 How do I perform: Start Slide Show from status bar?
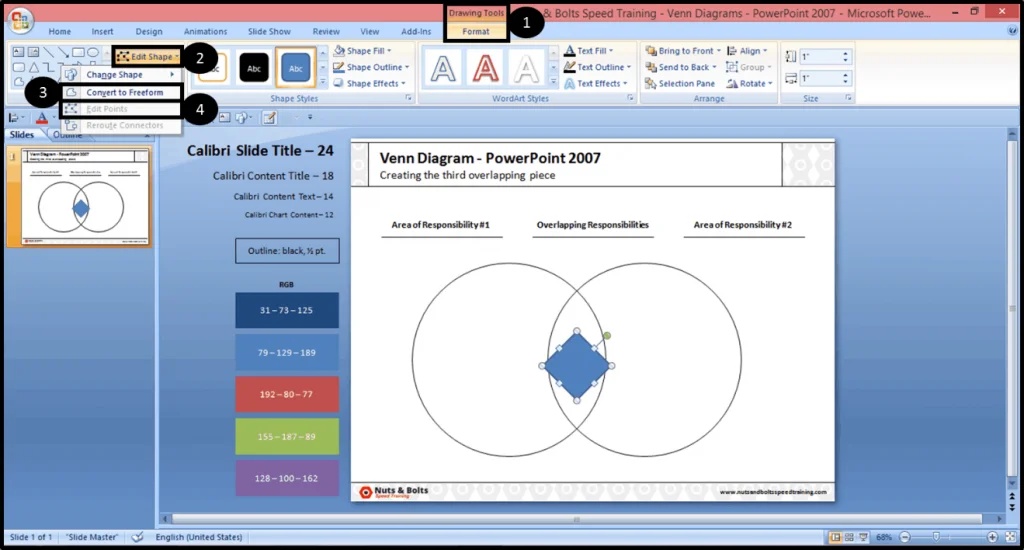(x=863, y=537)
